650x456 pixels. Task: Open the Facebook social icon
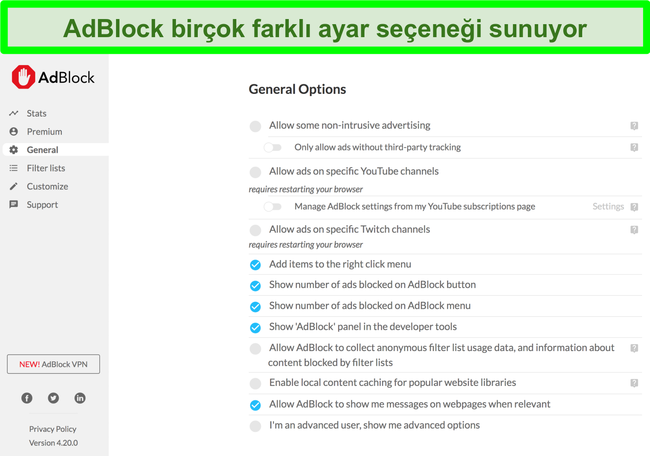tap(27, 398)
